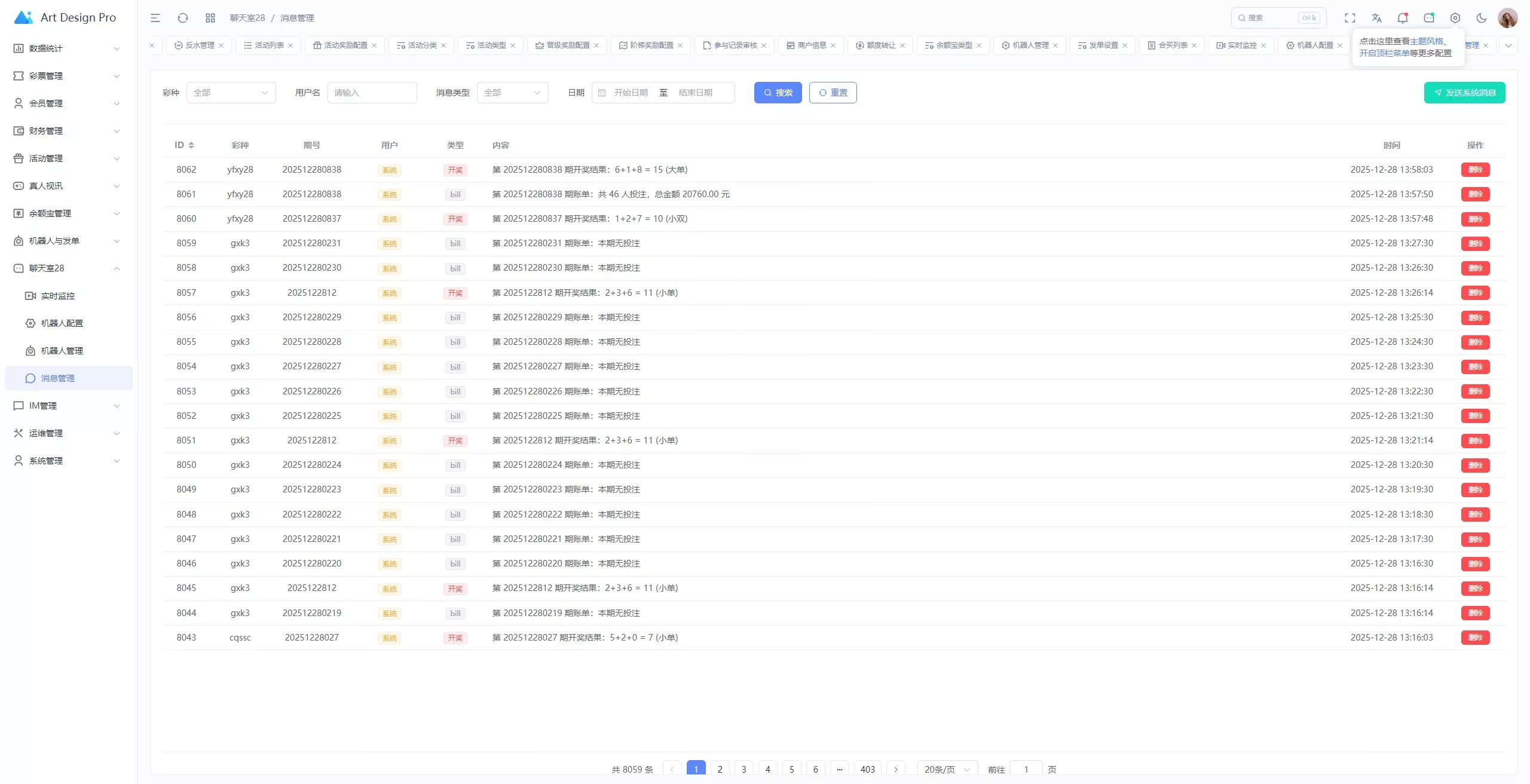Delete message row with ID 8062

pyautogui.click(x=1475, y=170)
